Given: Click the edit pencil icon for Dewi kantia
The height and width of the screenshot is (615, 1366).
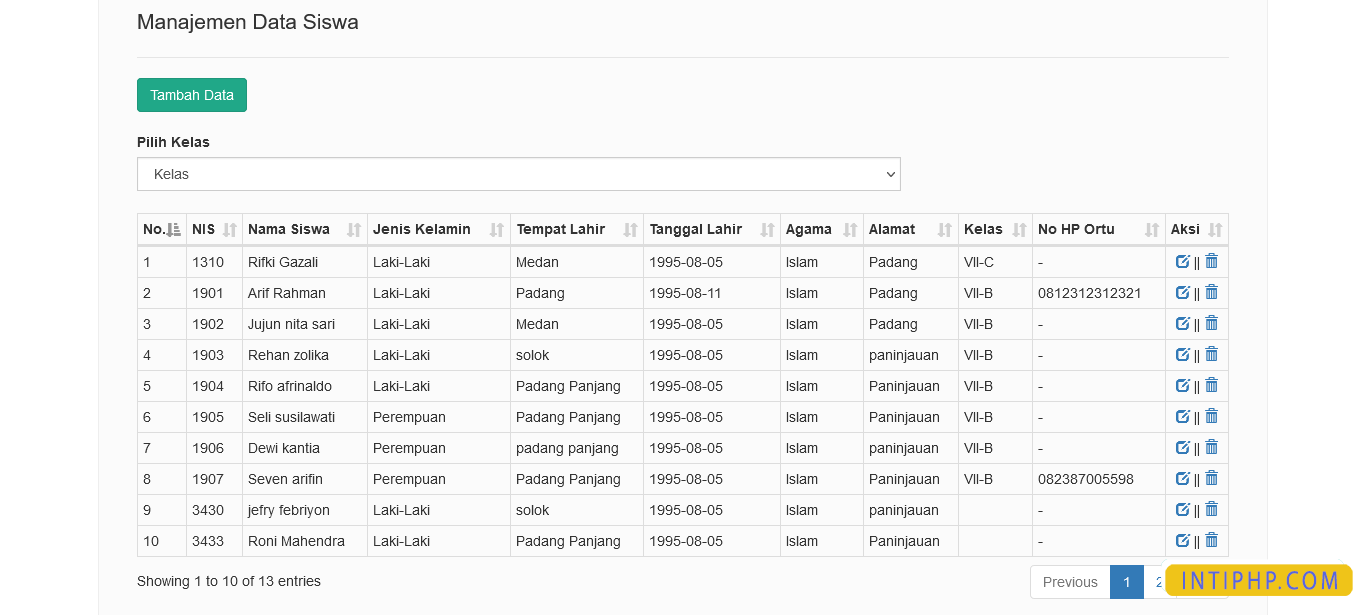Looking at the screenshot, I should [1183, 447].
